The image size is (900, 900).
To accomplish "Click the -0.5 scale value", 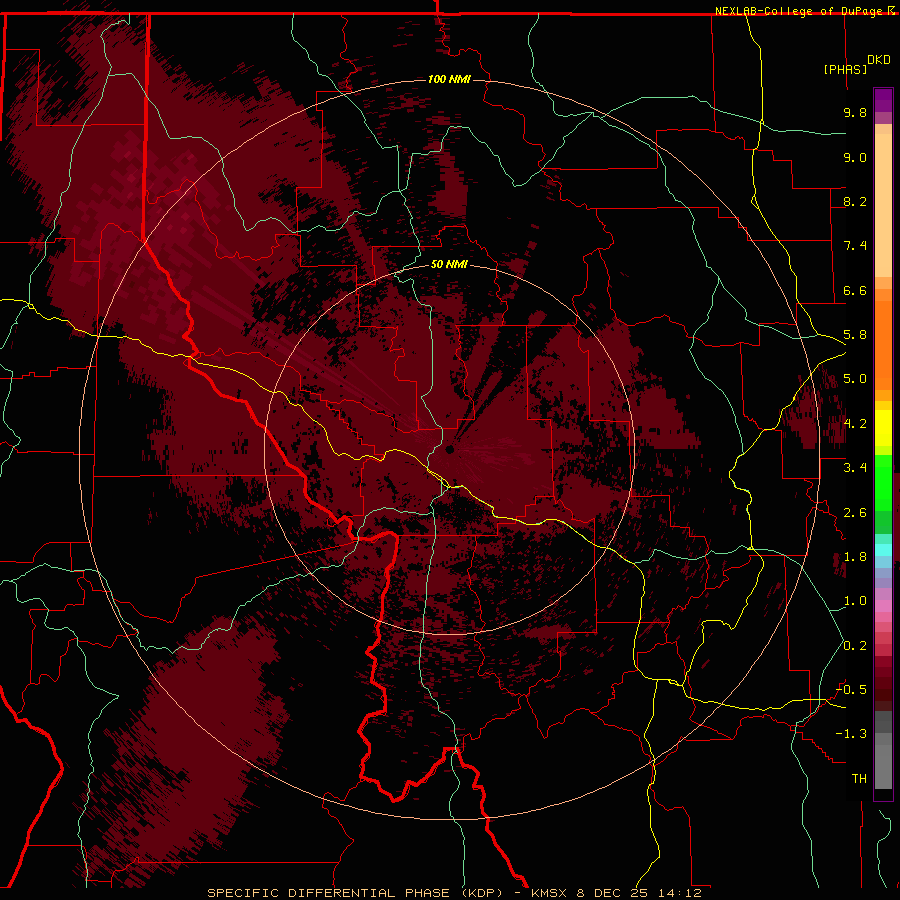I will tap(851, 690).
